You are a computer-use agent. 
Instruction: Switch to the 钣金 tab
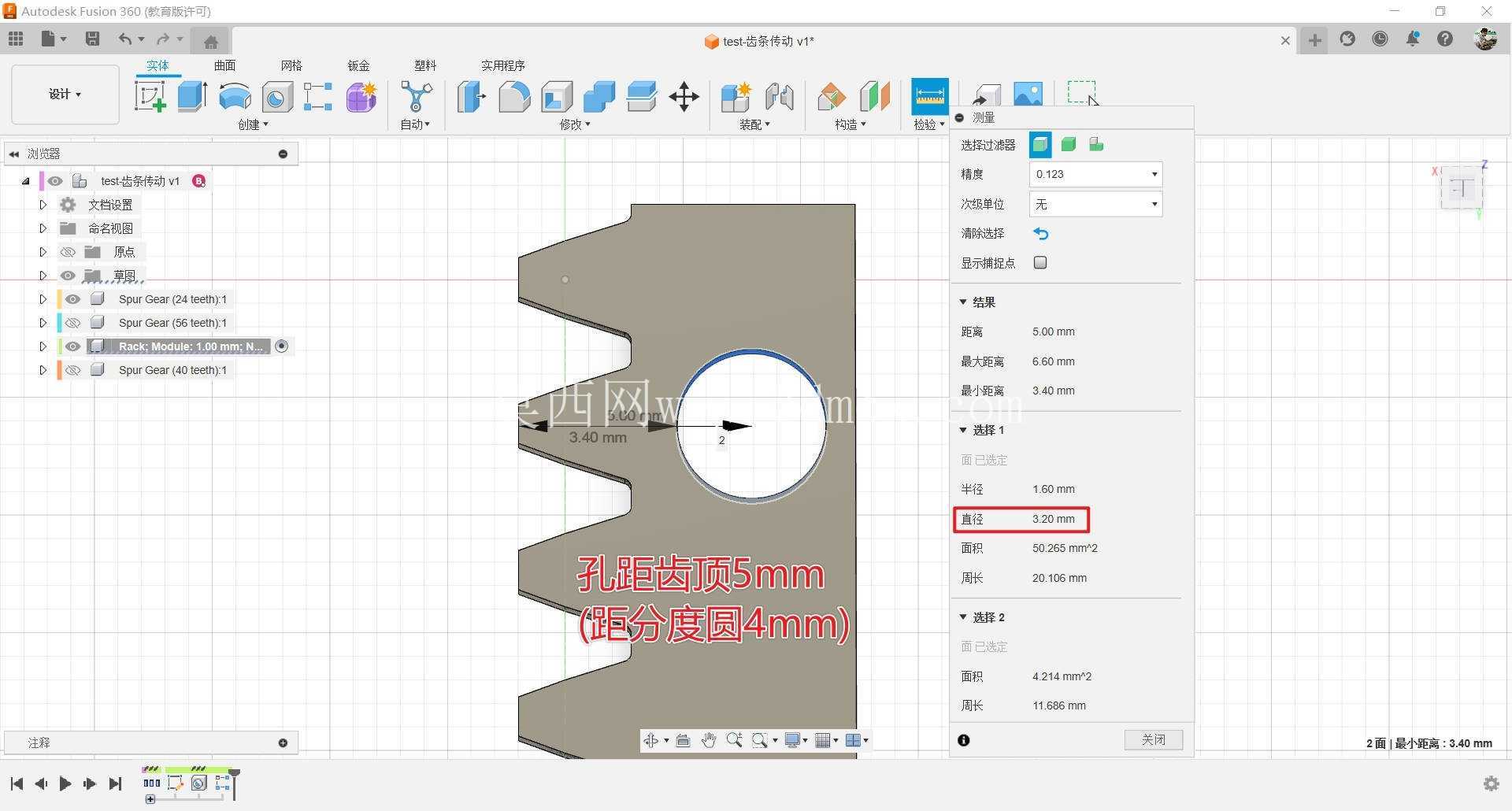point(358,65)
